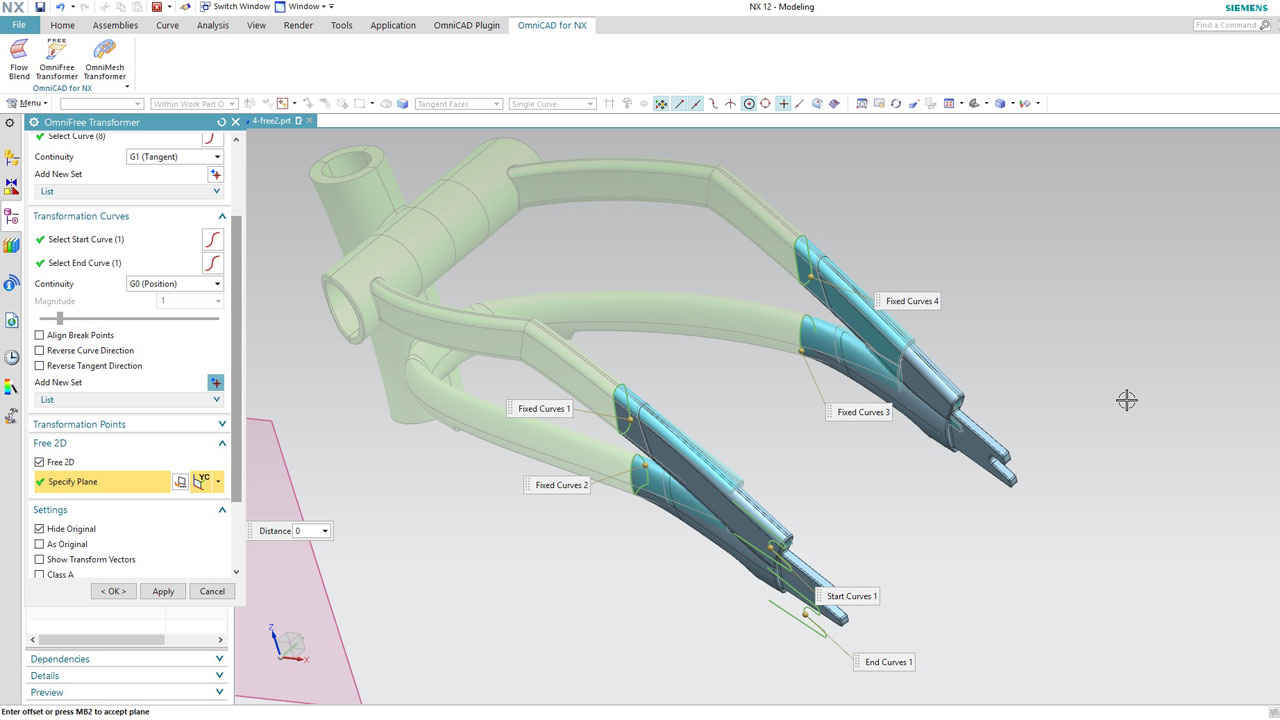
Task: Uncheck the Free 2D checkbox
Action: point(40,462)
